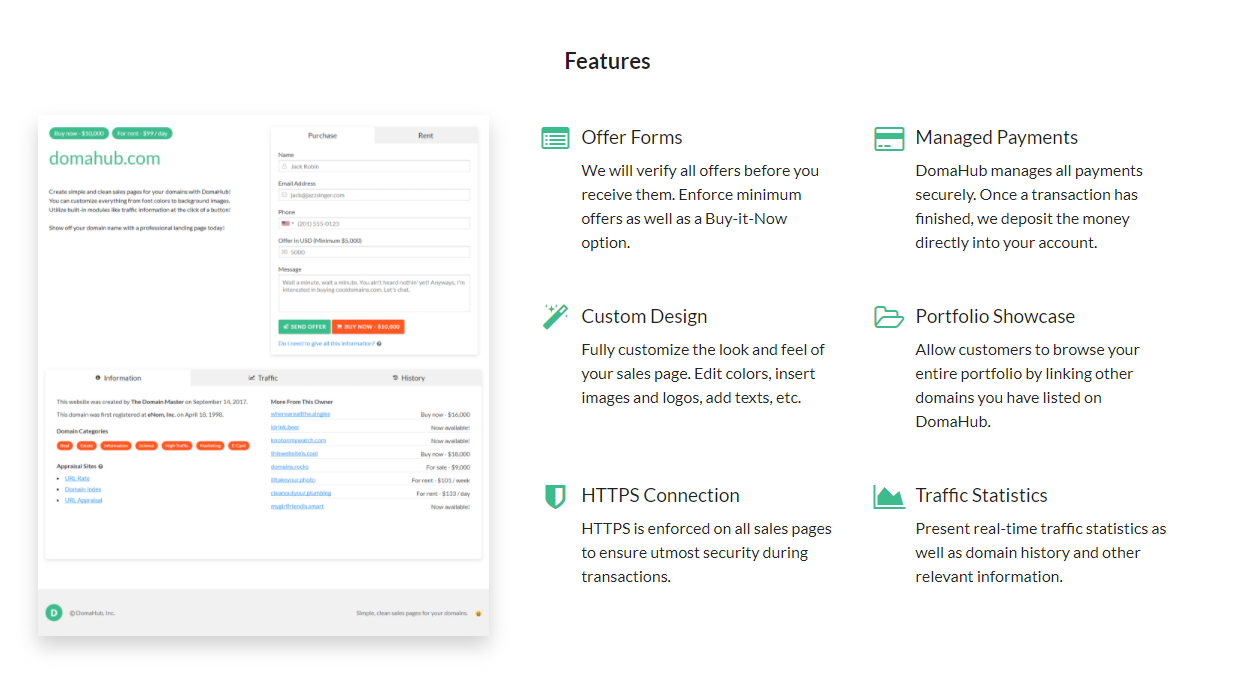1244x699 pixels.
Task: Click the Offer Forms list icon
Action: (x=555, y=138)
